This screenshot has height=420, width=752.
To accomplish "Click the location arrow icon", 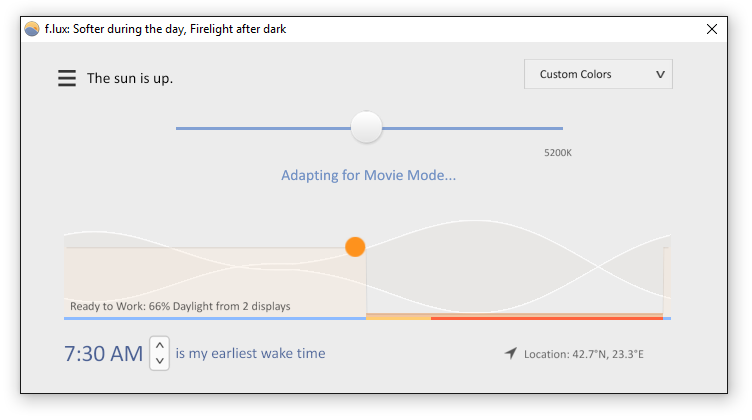I will coord(511,353).
